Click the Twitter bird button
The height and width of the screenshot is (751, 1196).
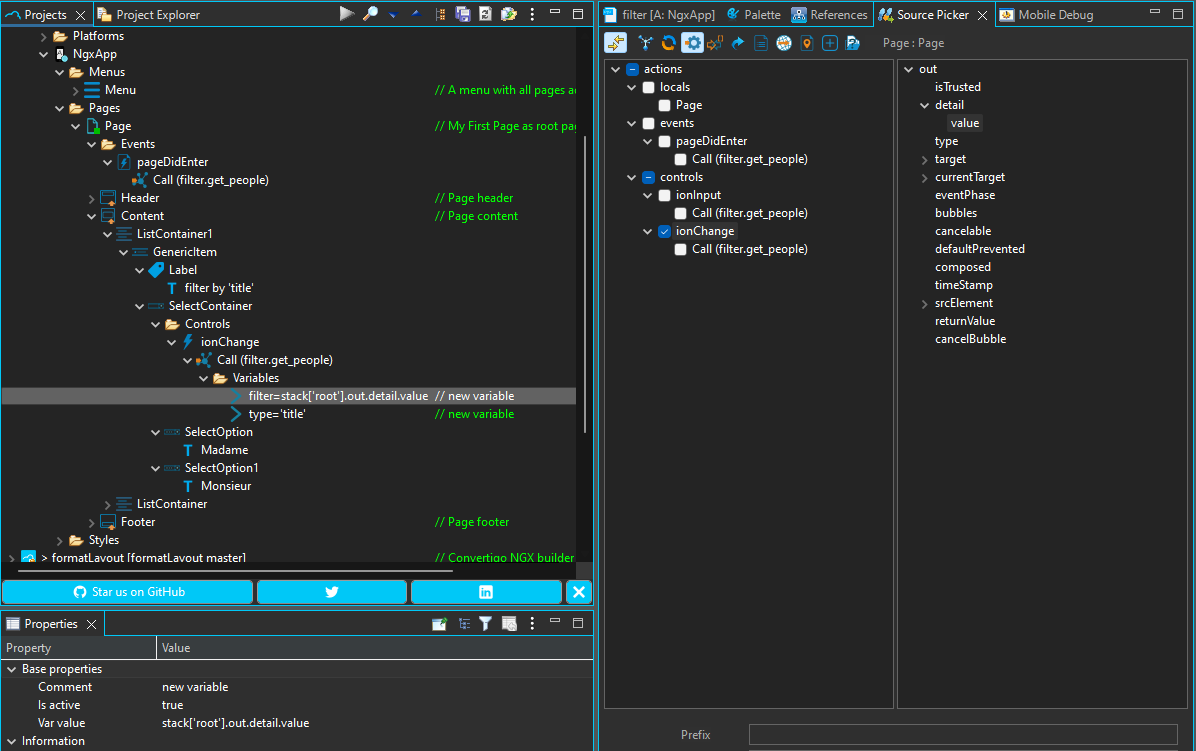pos(332,592)
